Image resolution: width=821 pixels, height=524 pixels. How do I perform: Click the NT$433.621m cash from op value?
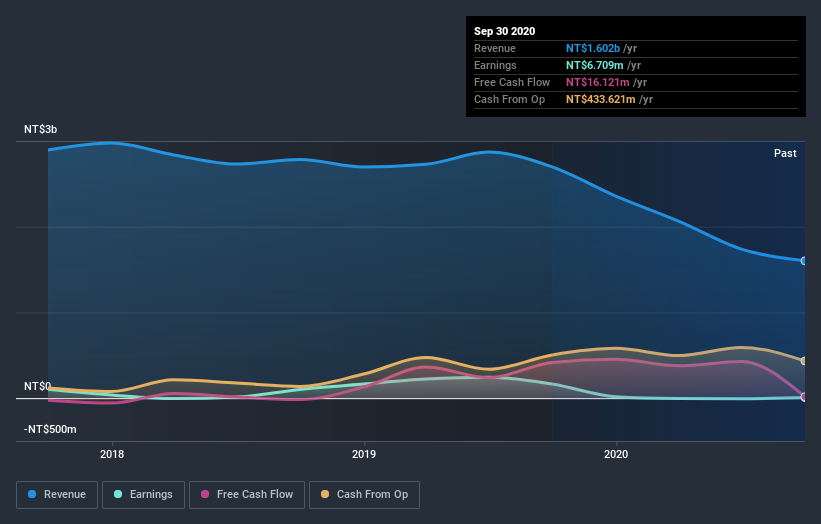coord(601,99)
